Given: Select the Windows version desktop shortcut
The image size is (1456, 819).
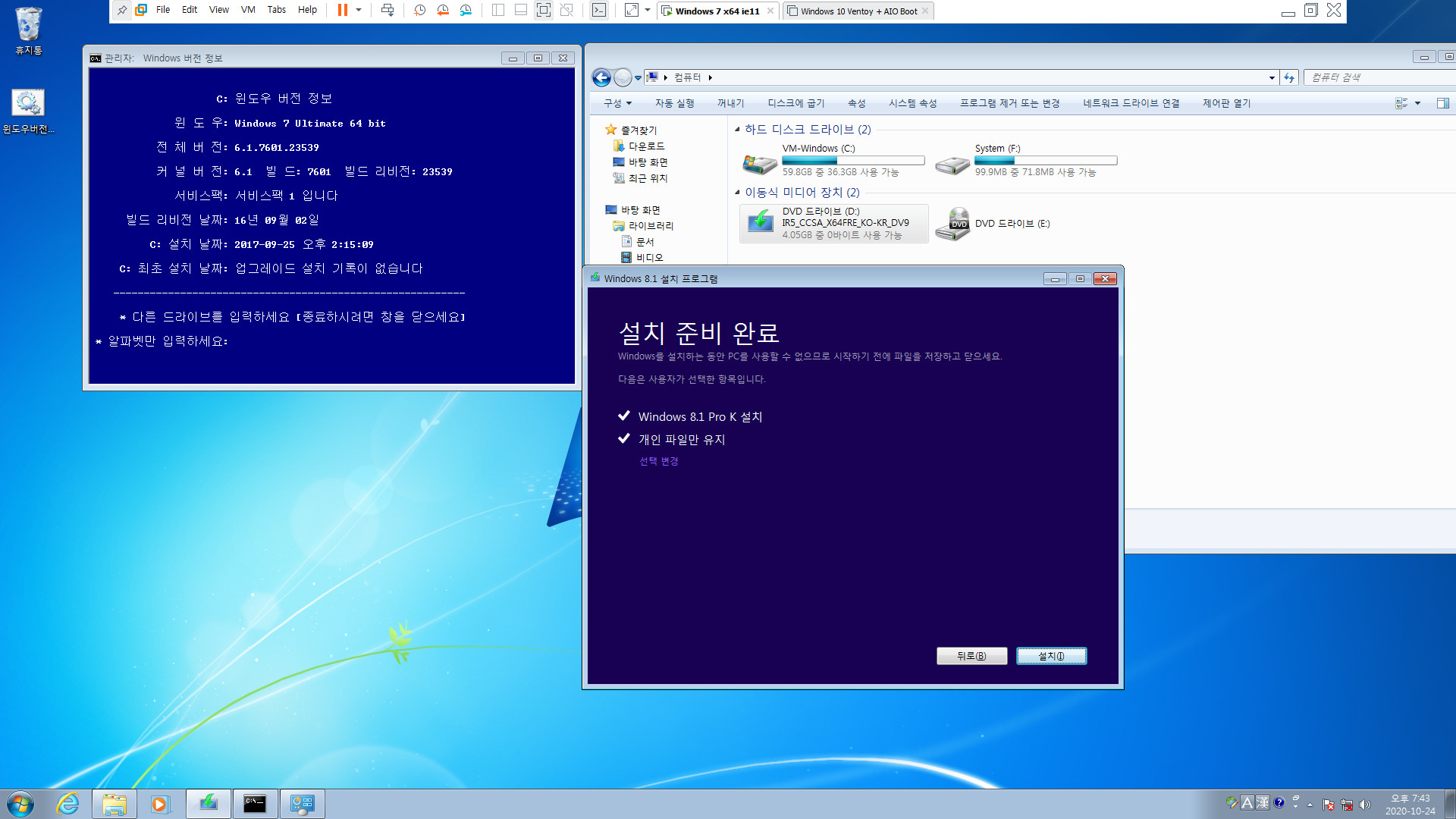Looking at the screenshot, I should click(28, 111).
